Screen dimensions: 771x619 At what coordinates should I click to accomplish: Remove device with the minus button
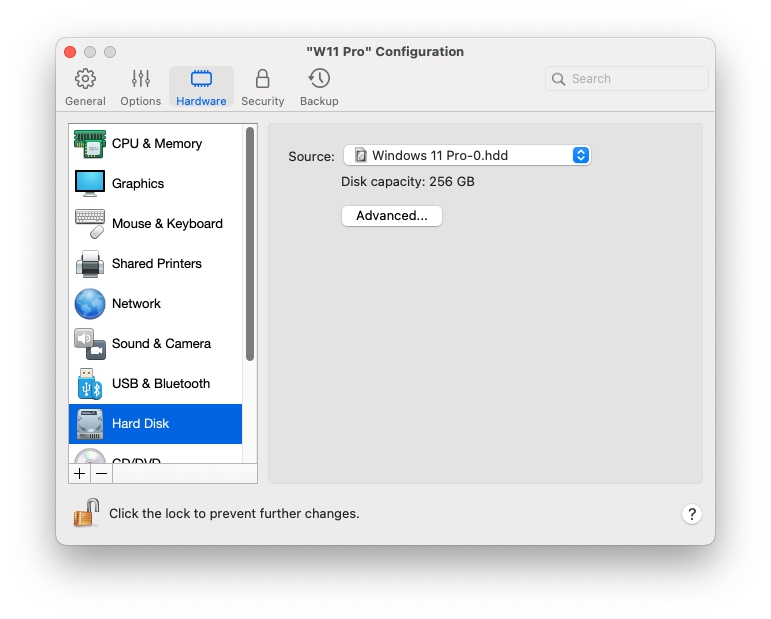tap(101, 474)
